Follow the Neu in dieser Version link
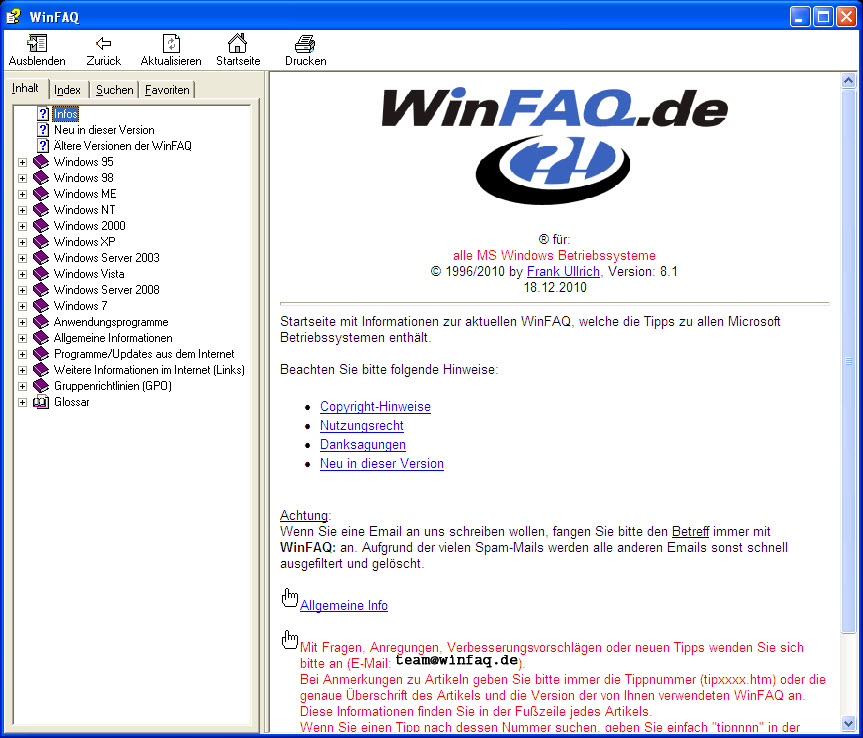Viewport: 863px width, 738px height. (382, 464)
